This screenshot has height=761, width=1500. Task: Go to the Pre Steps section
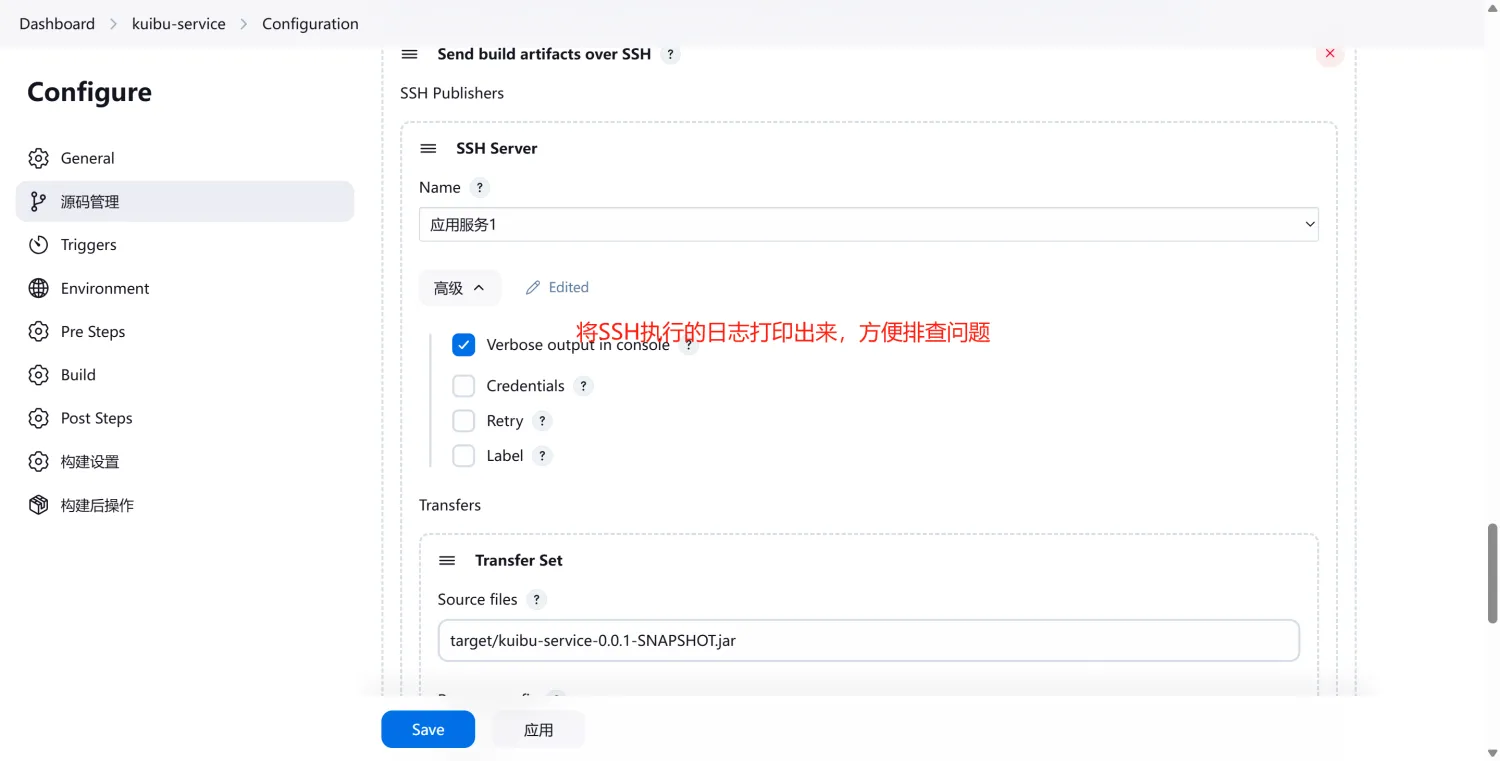[x=92, y=332]
